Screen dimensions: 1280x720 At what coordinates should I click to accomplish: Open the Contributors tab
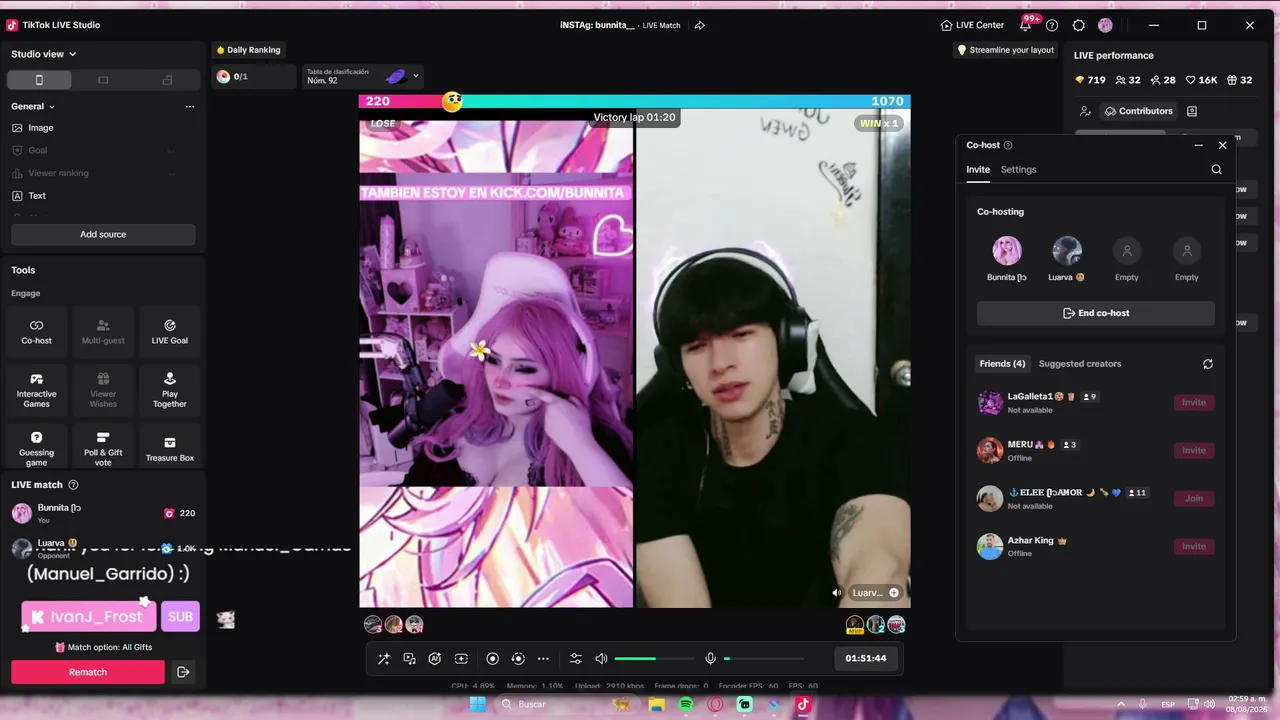[x=1138, y=111]
